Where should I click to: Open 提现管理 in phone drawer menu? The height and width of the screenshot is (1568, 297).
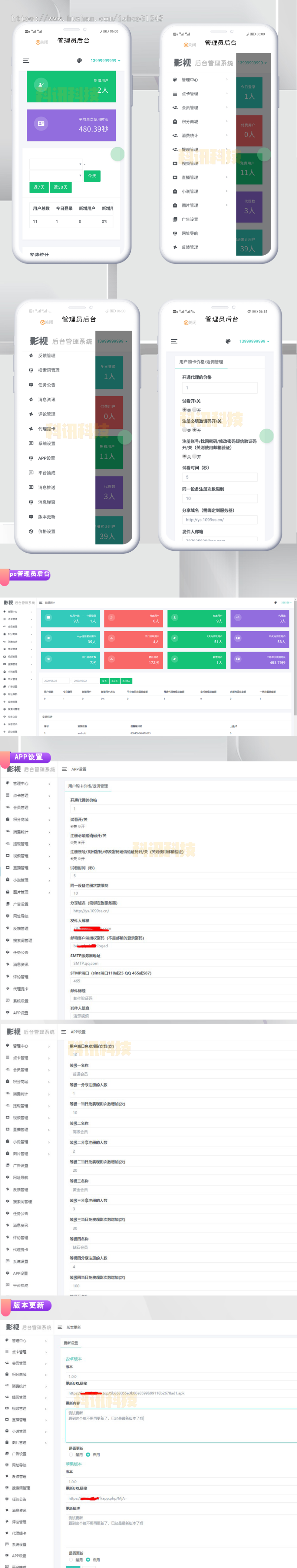coord(190,150)
